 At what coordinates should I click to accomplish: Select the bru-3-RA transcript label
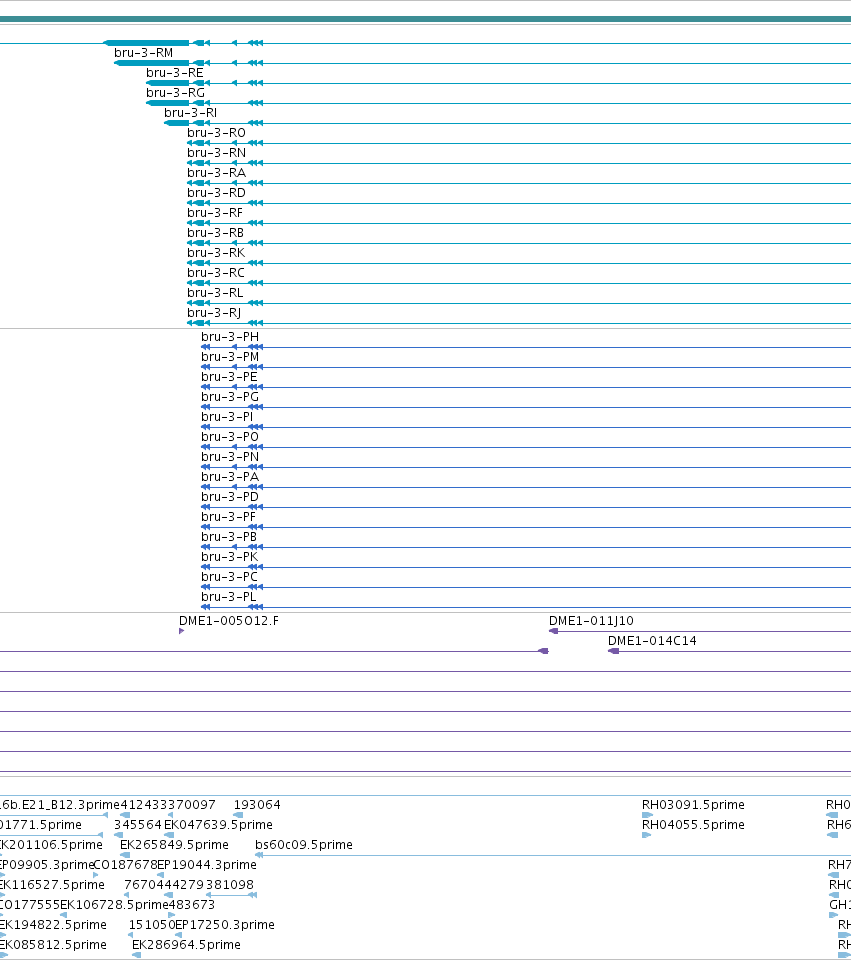[216, 173]
